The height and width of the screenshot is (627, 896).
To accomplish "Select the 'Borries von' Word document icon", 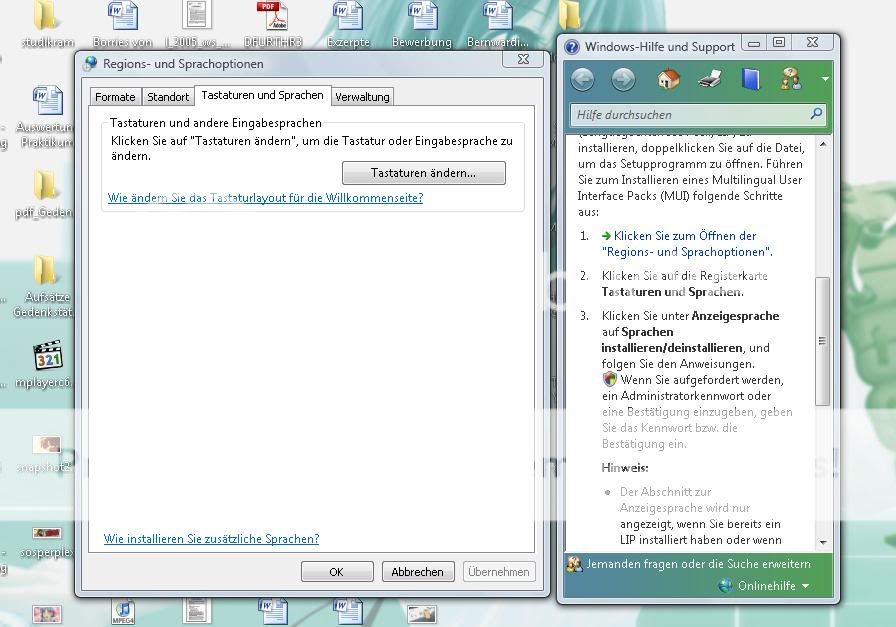I will [122, 24].
